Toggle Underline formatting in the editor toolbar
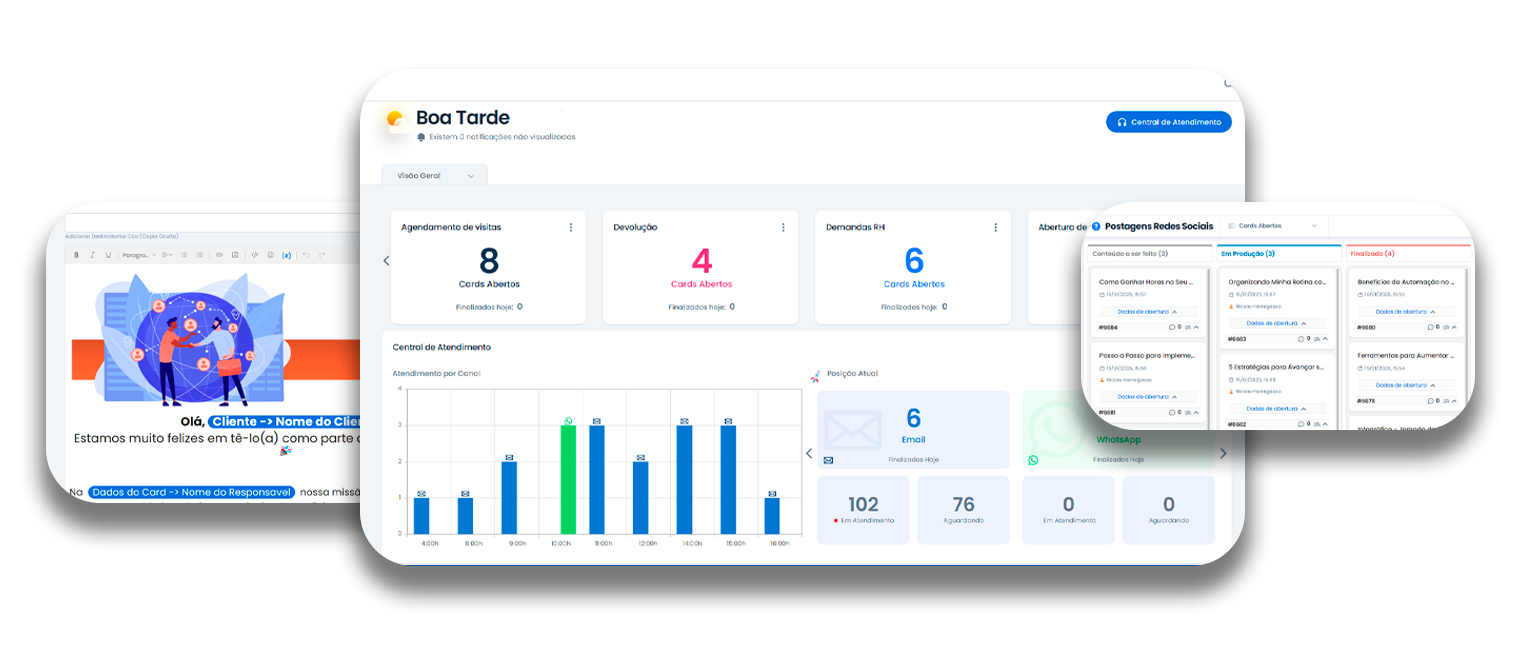Image resolution: width=1520 pixels, height=646 pixels. click(108, 255)
